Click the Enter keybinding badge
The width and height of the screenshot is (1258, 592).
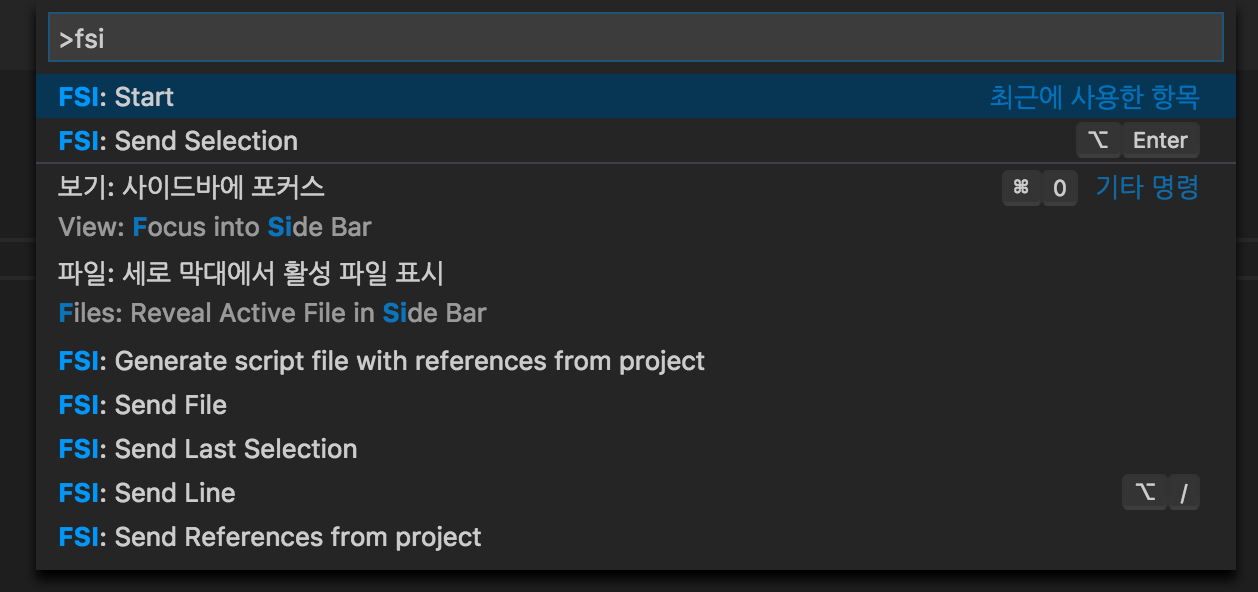pos(1160,140)
